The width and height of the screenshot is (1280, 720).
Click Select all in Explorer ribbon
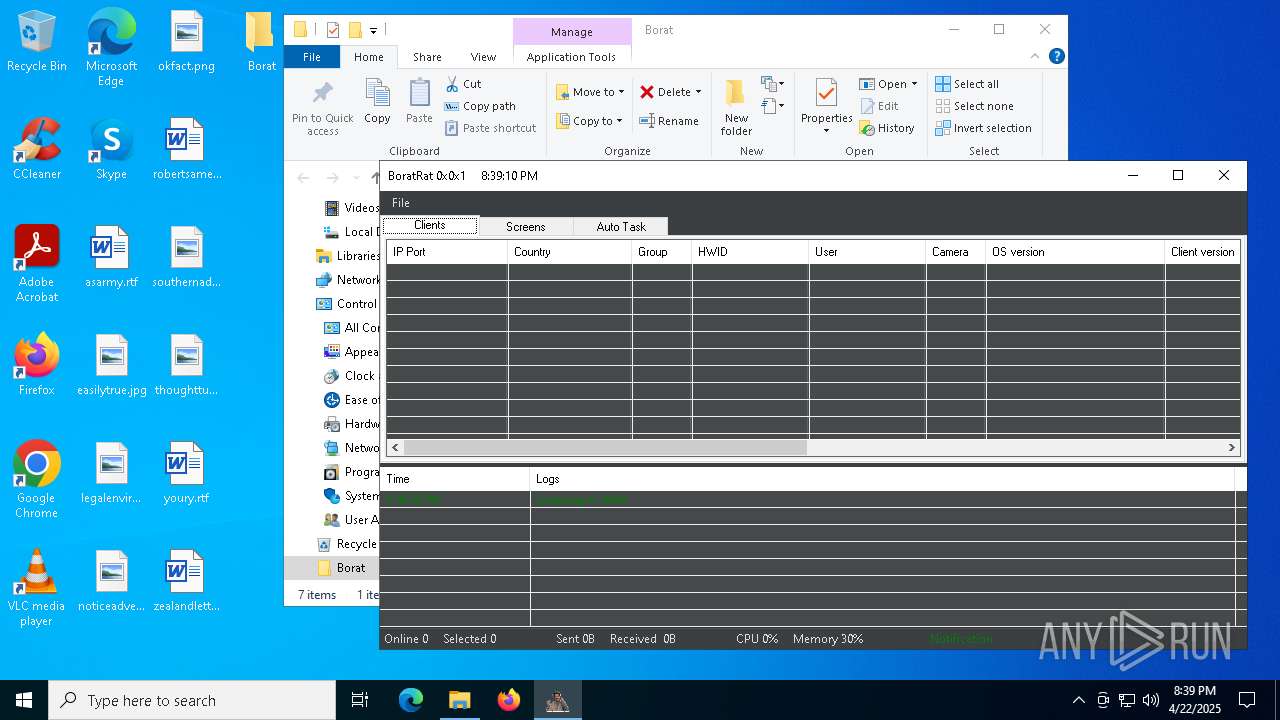pyautogui.click(x=967, y=84)
